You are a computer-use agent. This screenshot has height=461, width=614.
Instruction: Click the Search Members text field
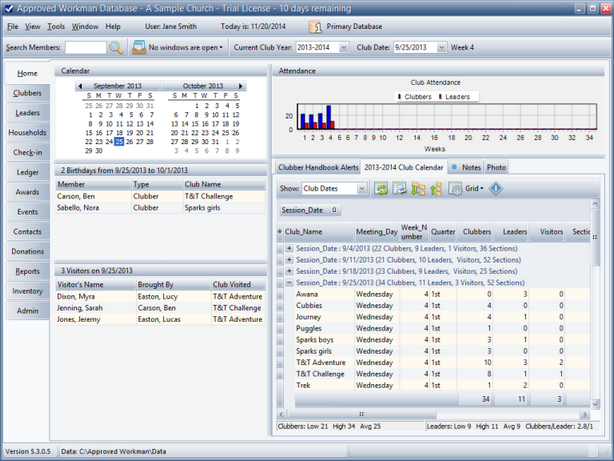pyautogui.click(x=84, y=47)
